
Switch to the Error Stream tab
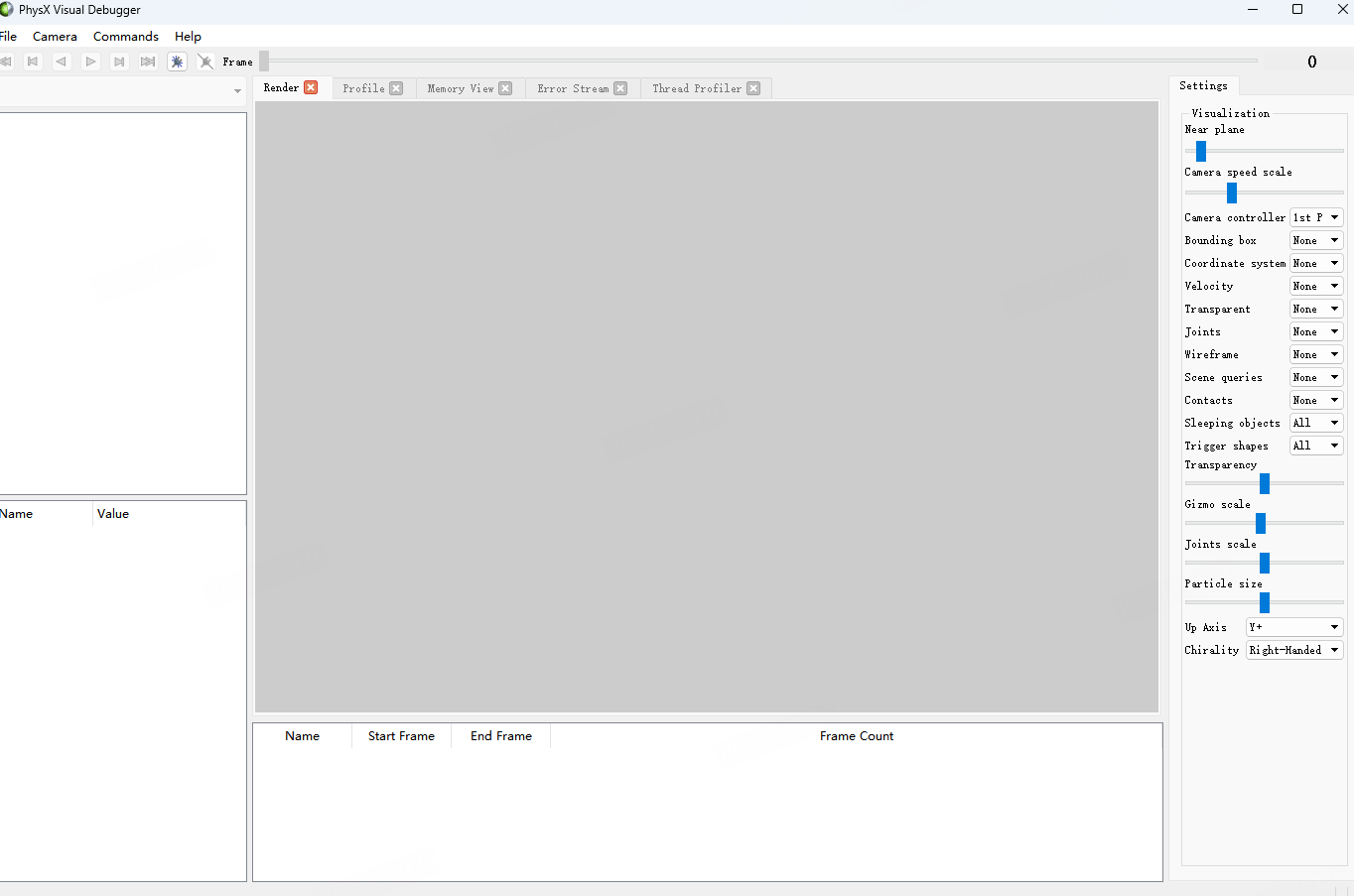click(x=573, y=88)
